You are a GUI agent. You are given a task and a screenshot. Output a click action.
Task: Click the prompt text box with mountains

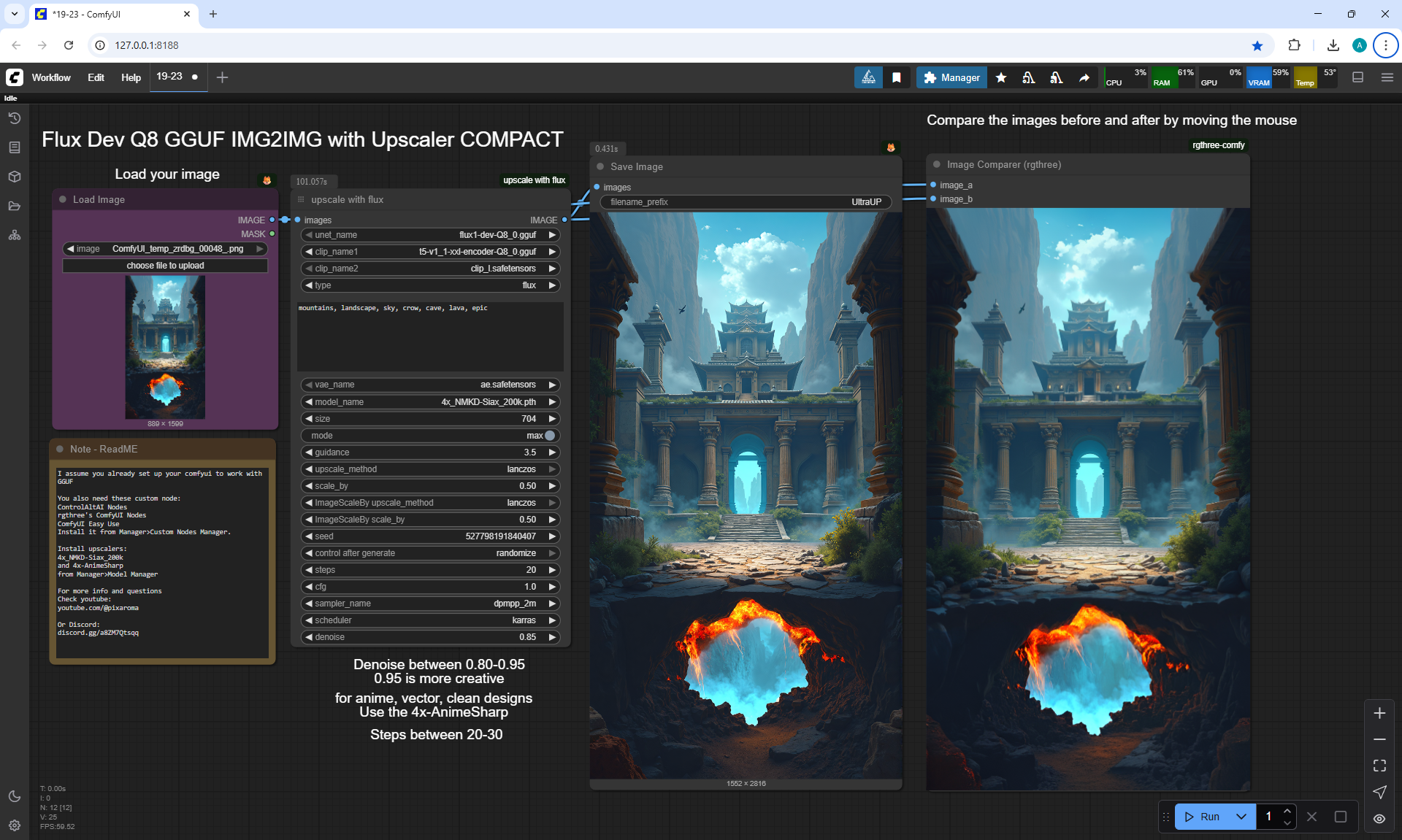coord(429,336)
